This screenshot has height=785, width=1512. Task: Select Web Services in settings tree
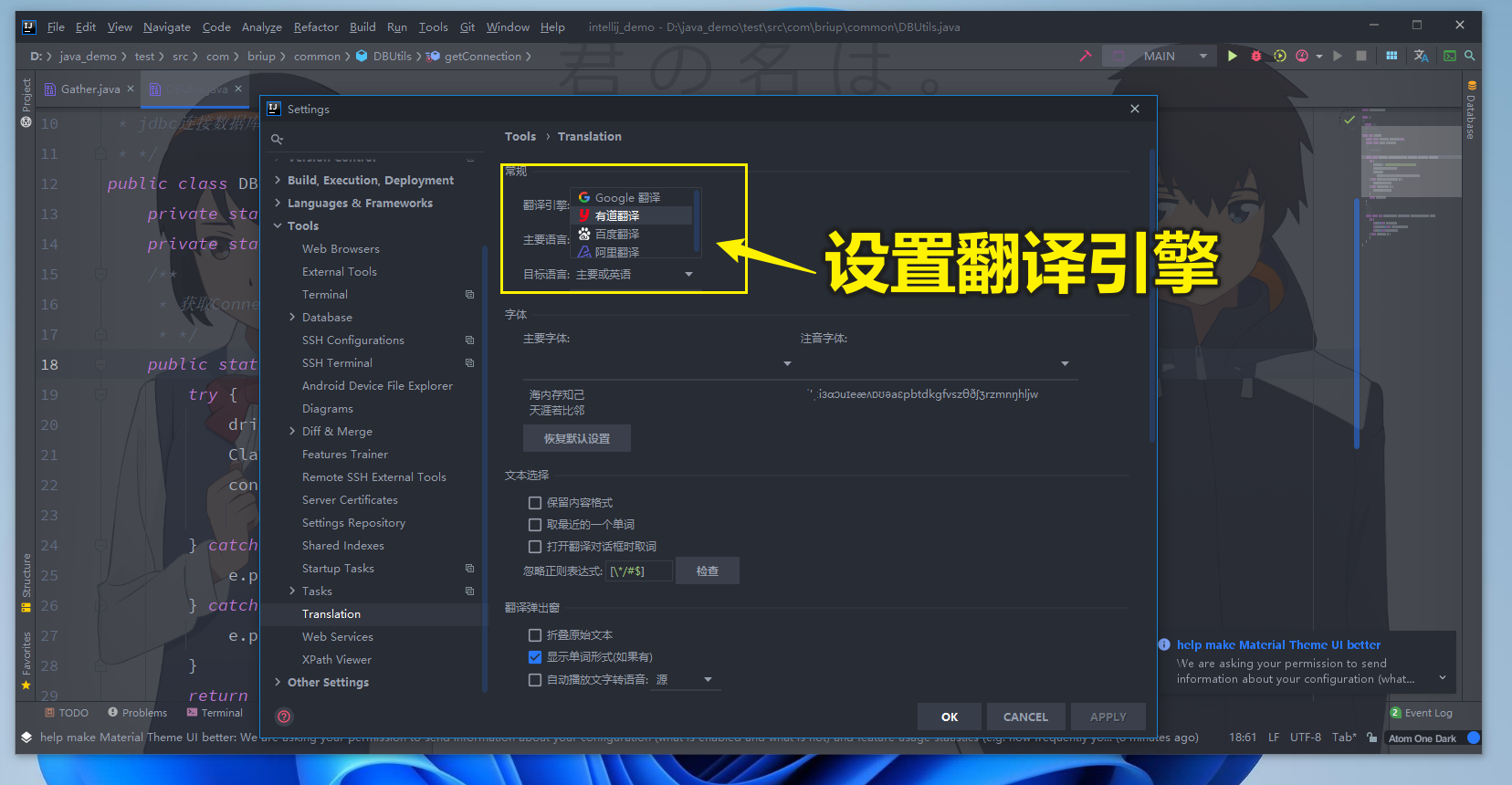(x=338, y=637)
